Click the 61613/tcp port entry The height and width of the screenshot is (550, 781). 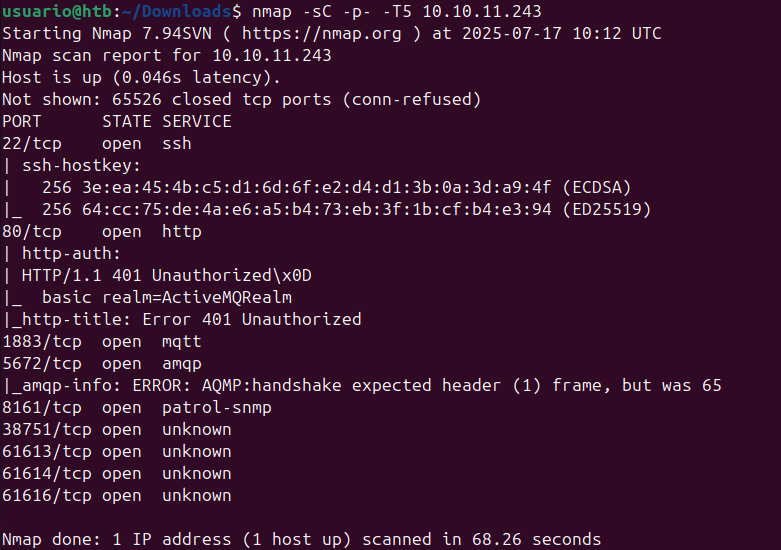42,451
